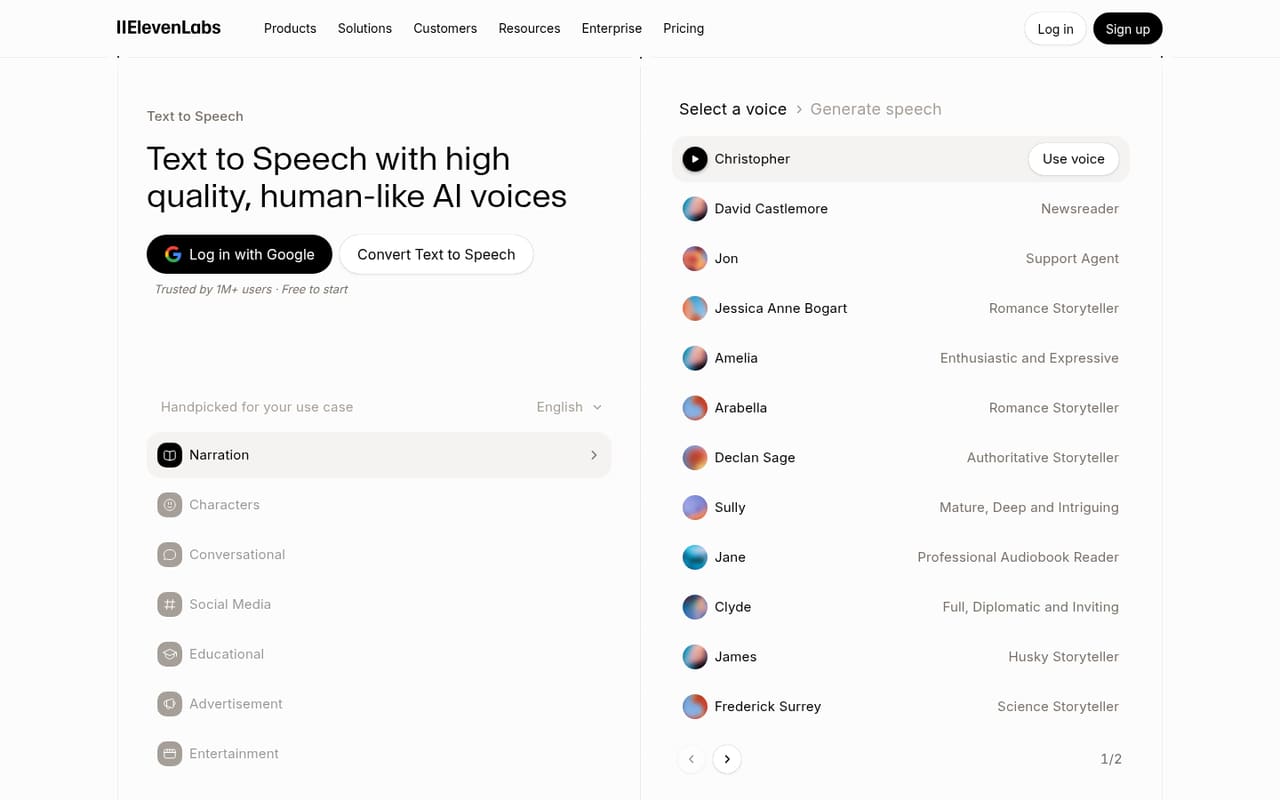Expand the Narration row chevron
Viewport: 1280px width, 800px height.
(594, 455)
